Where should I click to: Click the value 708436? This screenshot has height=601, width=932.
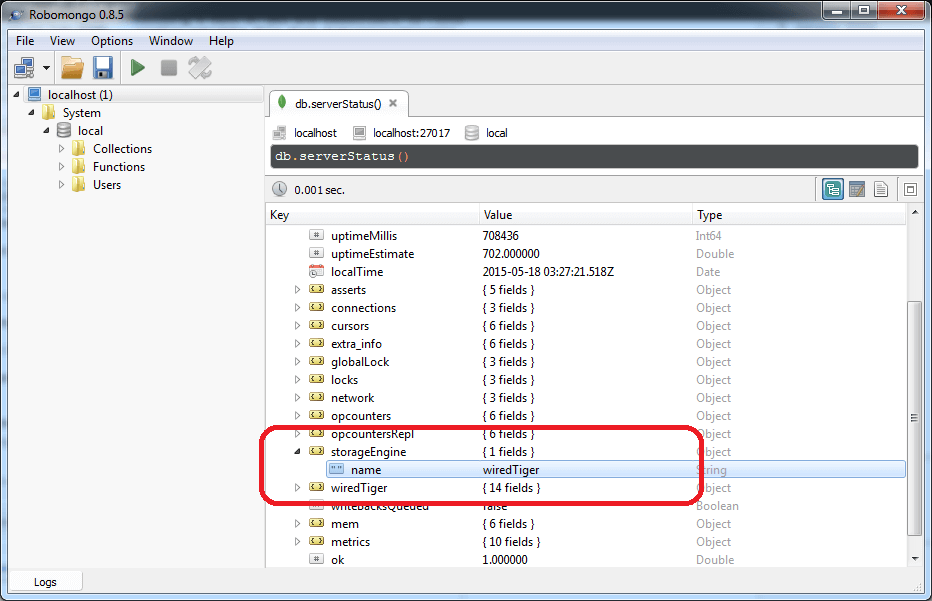tap(500, 235)
